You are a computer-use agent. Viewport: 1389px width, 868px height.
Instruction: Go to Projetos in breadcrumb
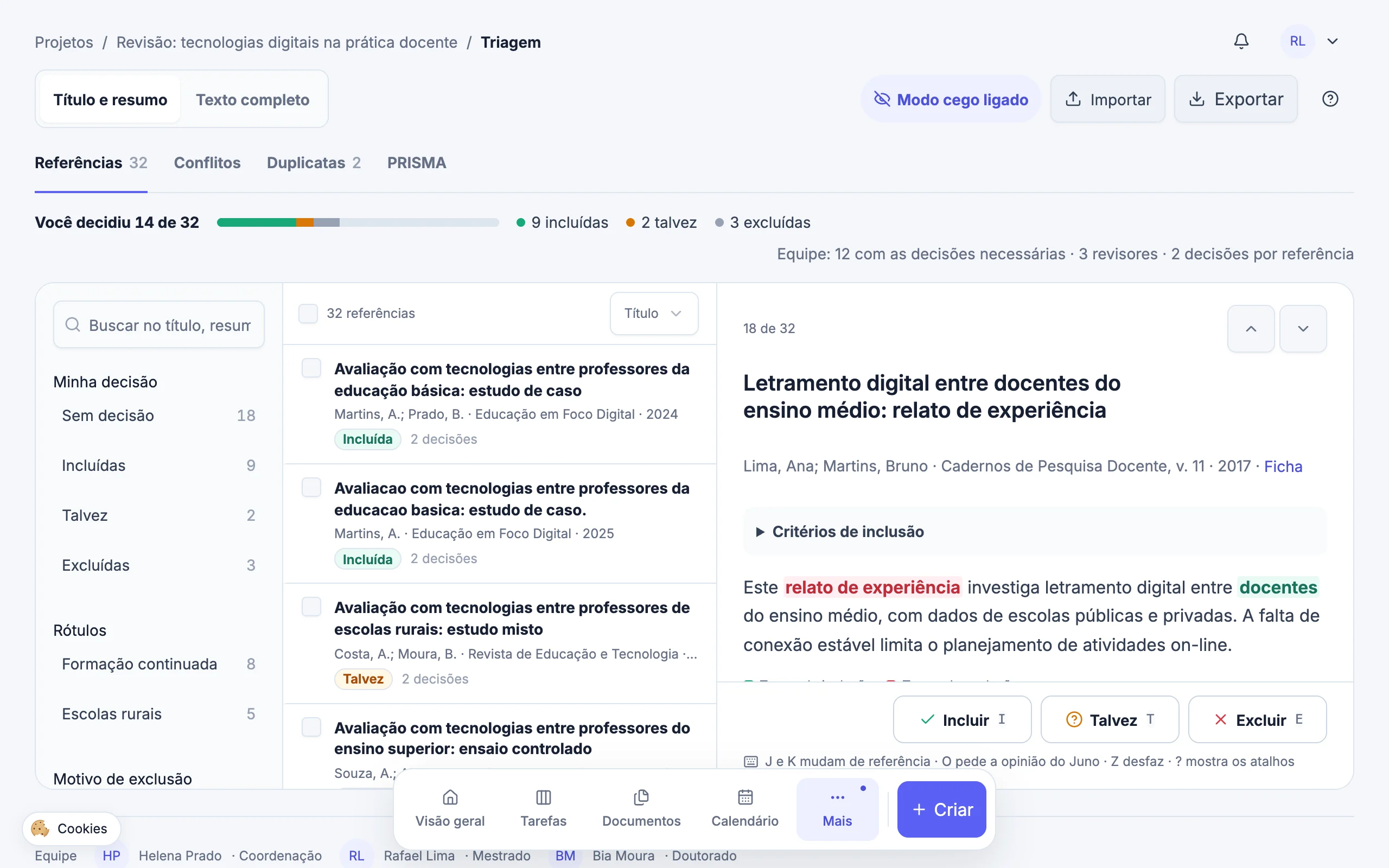(63, 42)
